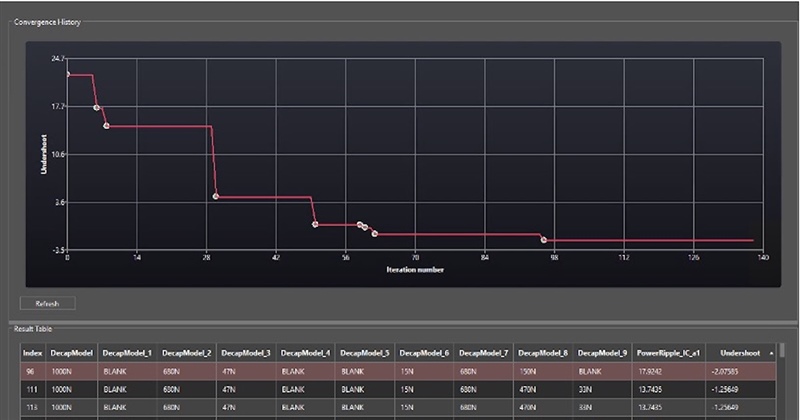Viewport: 800px width, 420px height.
Task: Select the row with index 96
Action: click(34, 370)
